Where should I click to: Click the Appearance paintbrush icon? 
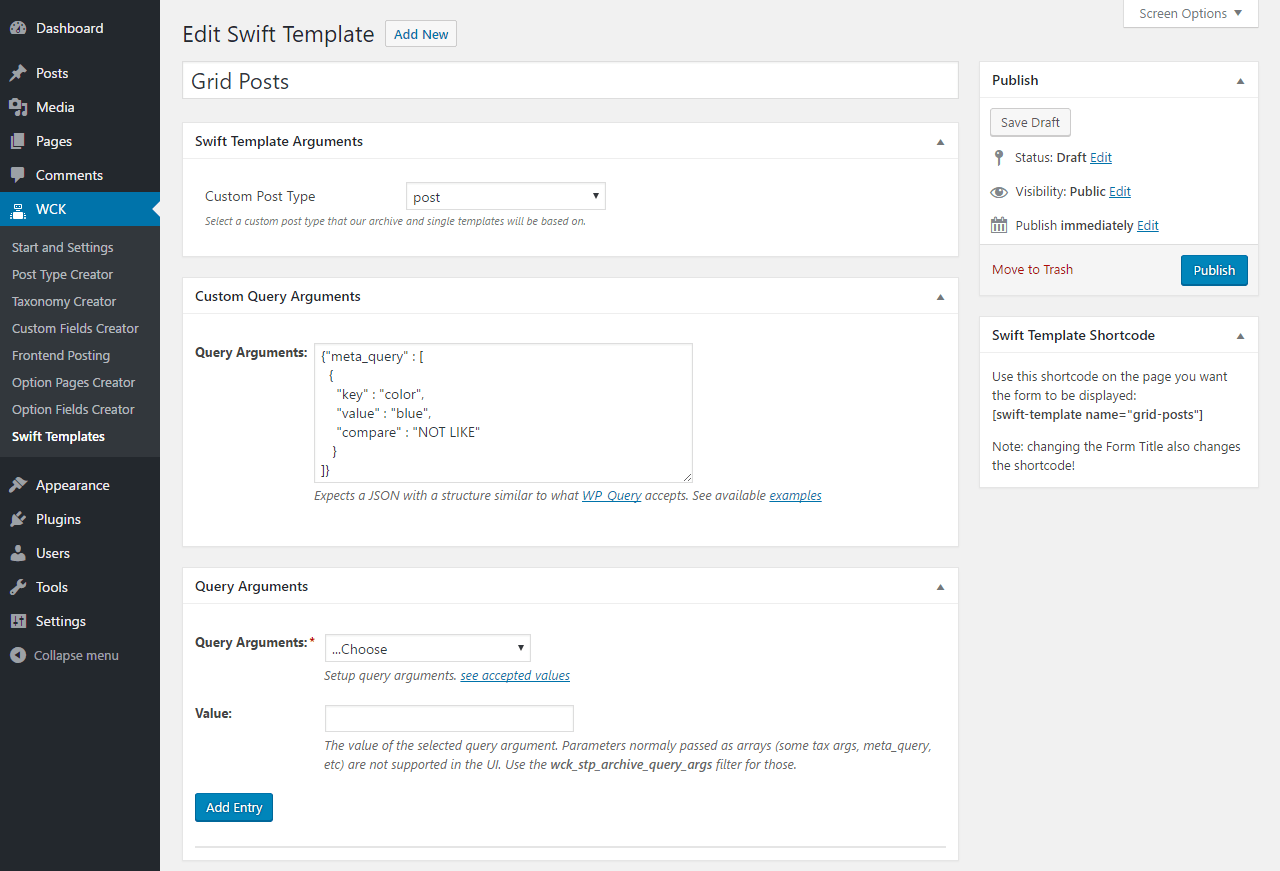[21, 484]
